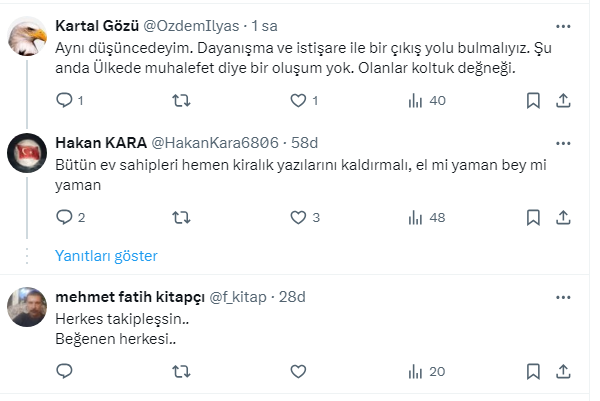Reply to mehmet fatih kitapçı's tweet
Screen dimensions: 600x401
pos(64,371)
